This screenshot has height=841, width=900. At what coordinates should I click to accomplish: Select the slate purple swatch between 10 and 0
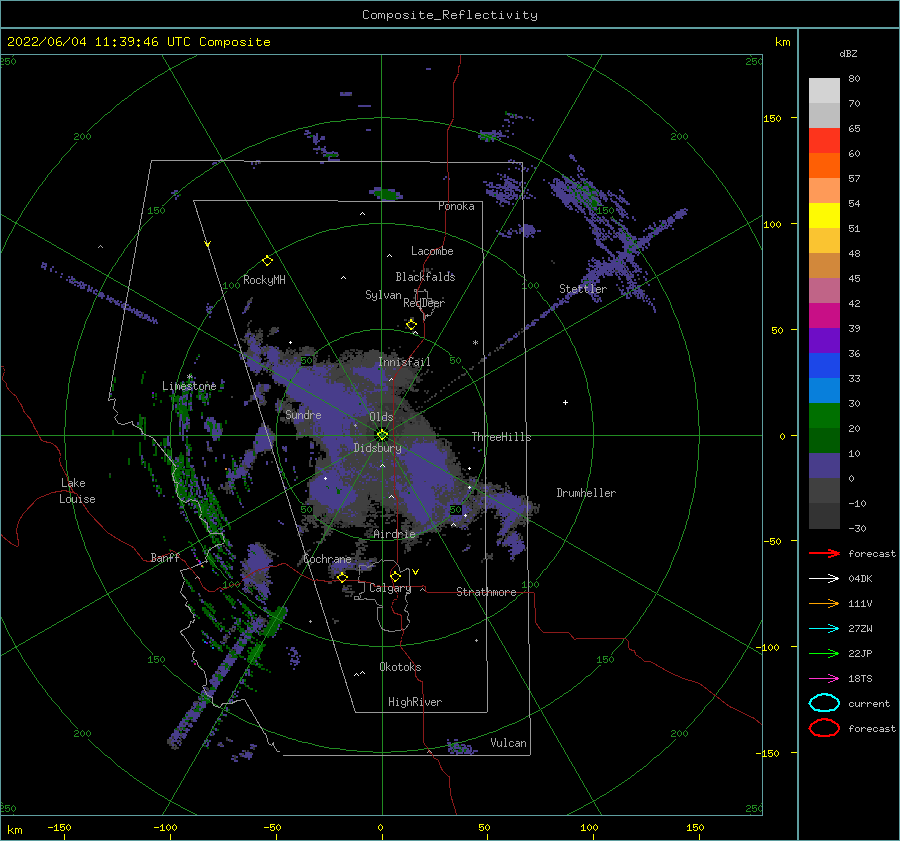click(x=824, y=466)
